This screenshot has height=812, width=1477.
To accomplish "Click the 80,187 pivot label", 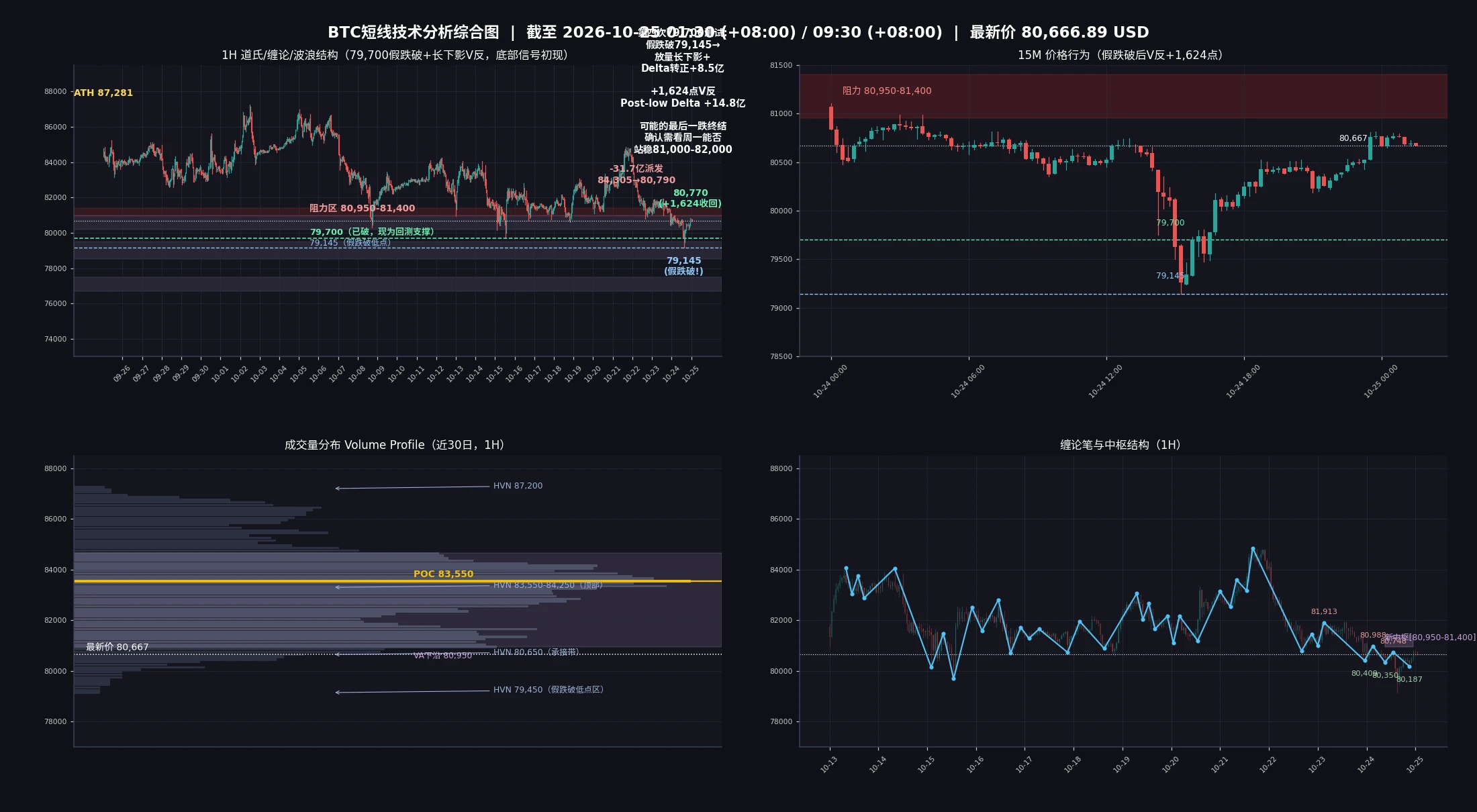I will coord(1409,680).
